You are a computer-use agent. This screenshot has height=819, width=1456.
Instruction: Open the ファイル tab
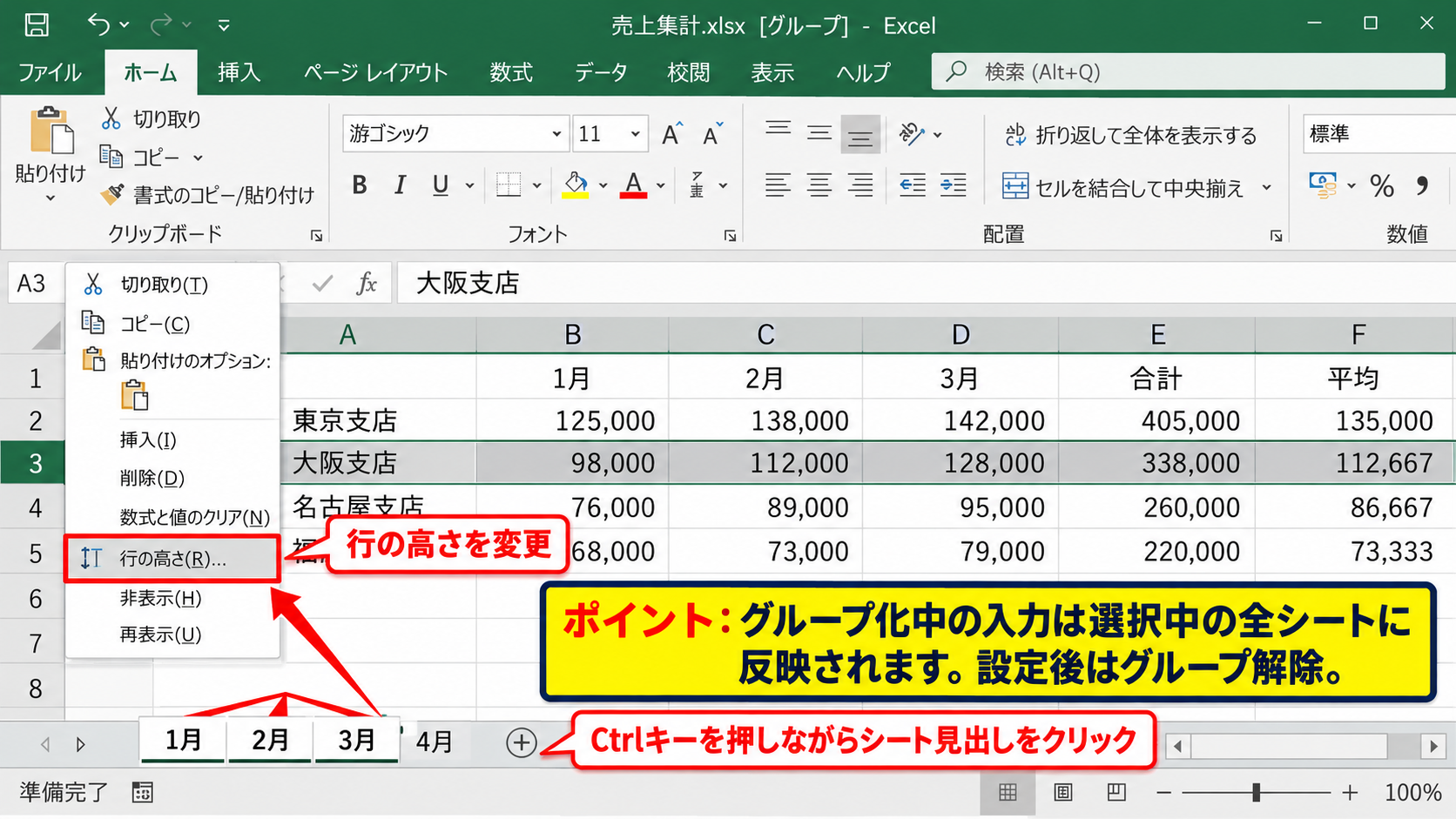[50, 72]
